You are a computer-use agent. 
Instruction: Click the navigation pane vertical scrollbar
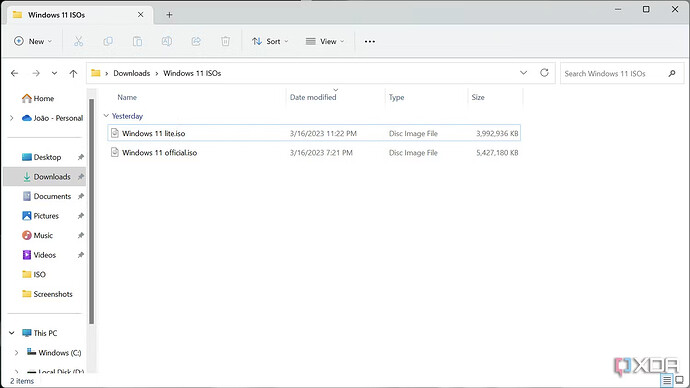pos(92,211)
